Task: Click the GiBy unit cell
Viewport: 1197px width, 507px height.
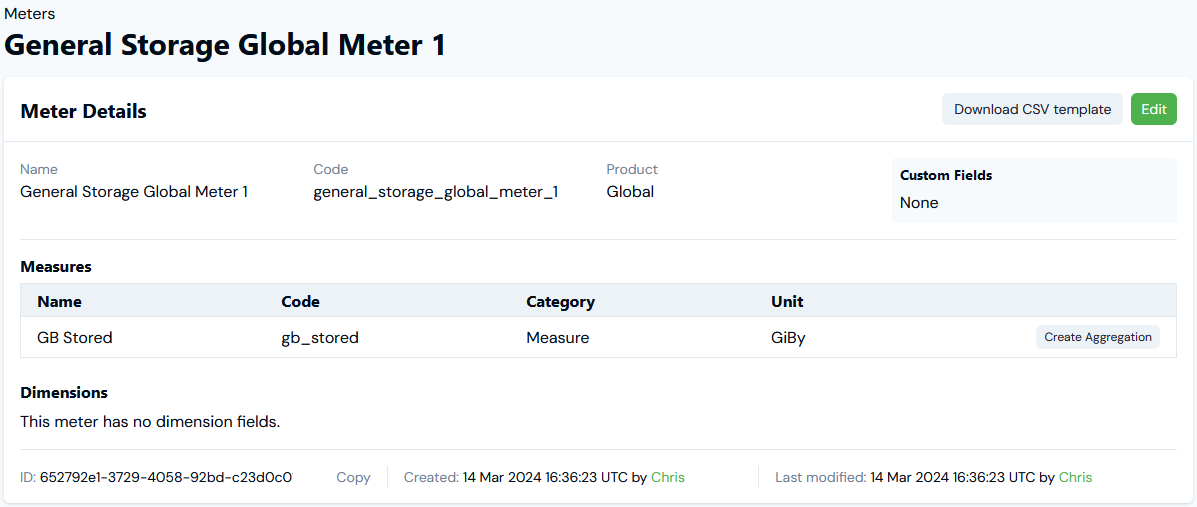Action: pos(788,337)
